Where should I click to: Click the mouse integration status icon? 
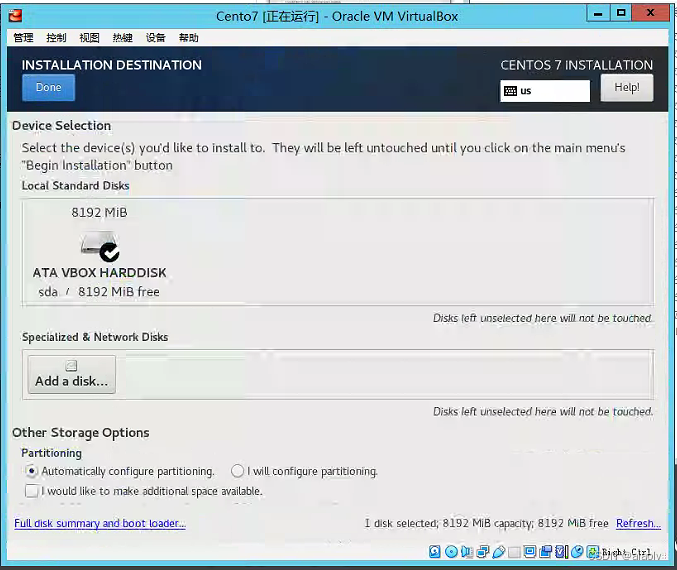coord(577,551)
